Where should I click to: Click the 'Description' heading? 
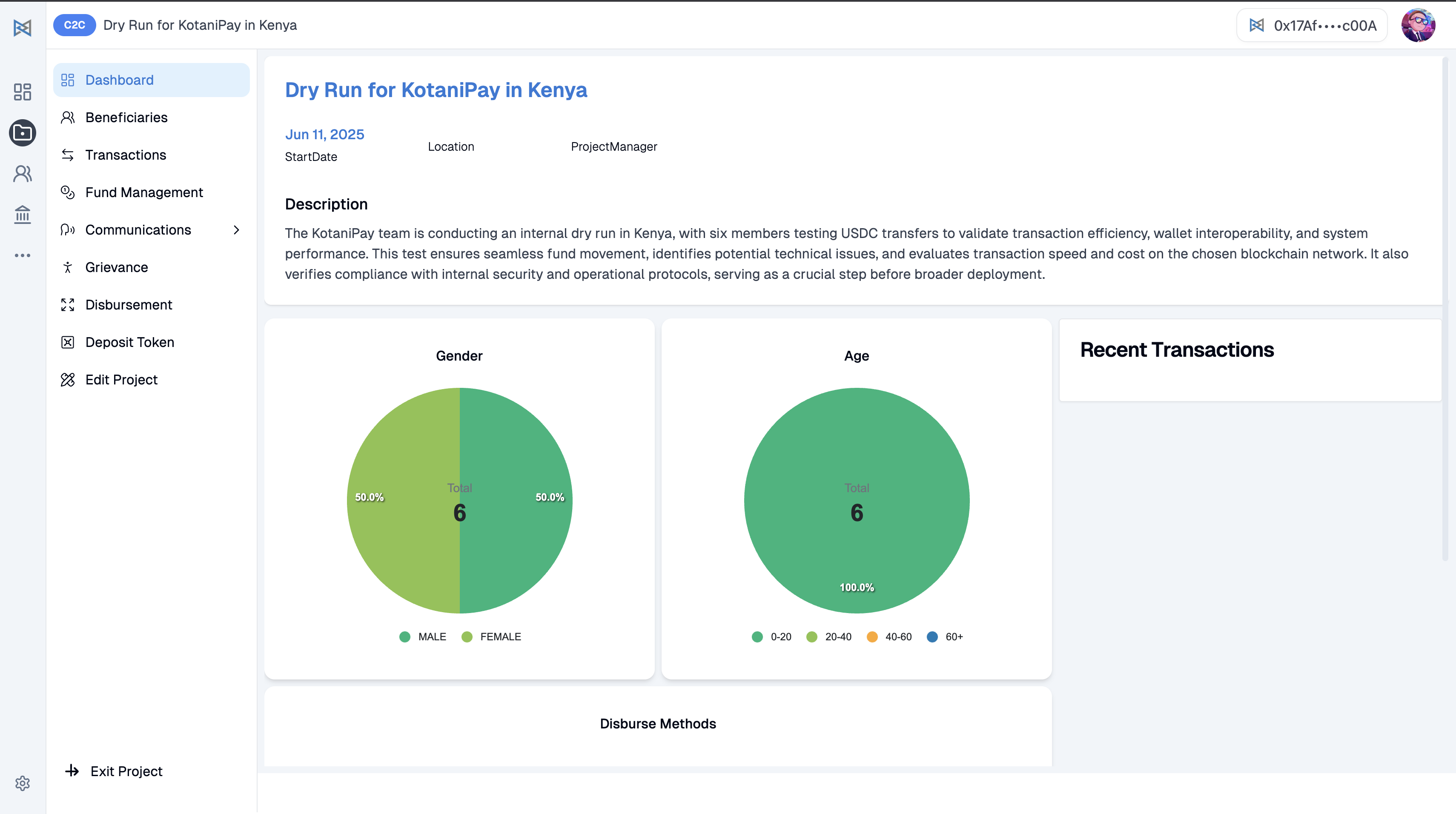326,204
